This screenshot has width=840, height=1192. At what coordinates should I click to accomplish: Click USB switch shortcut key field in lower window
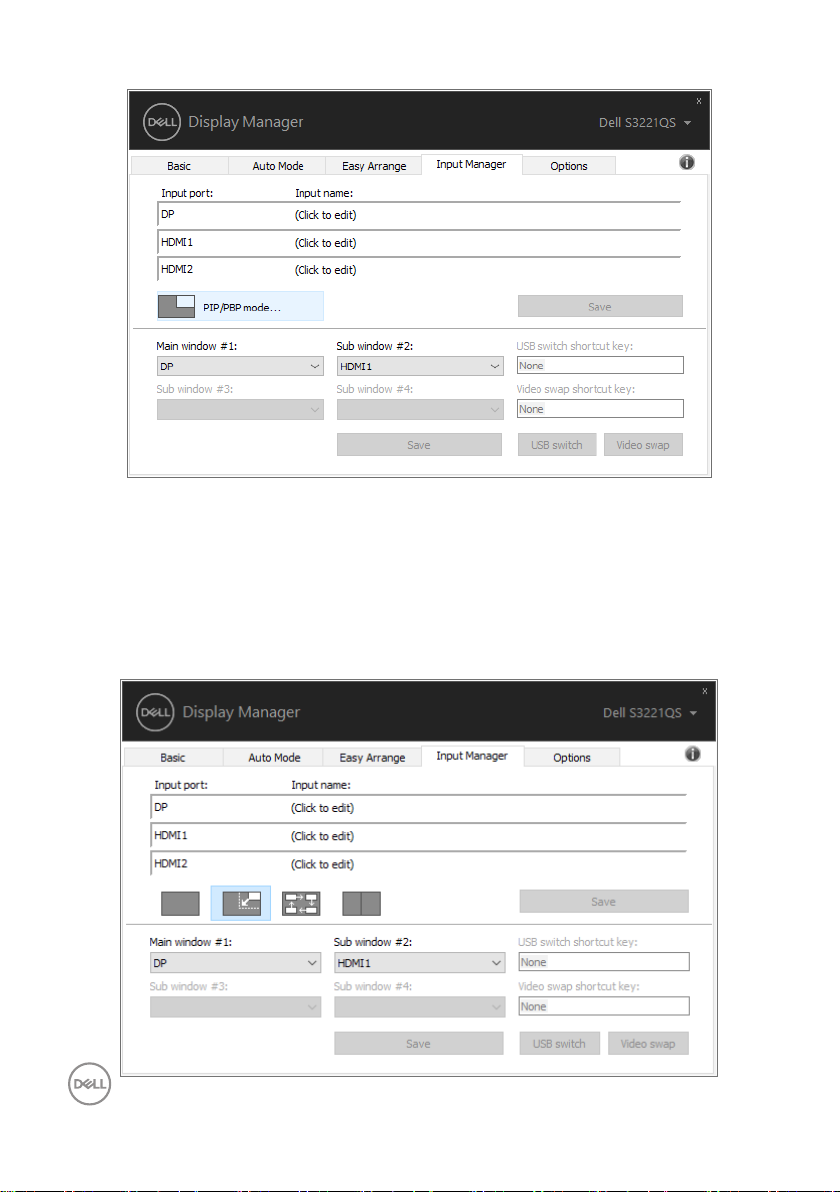point(604,962)
